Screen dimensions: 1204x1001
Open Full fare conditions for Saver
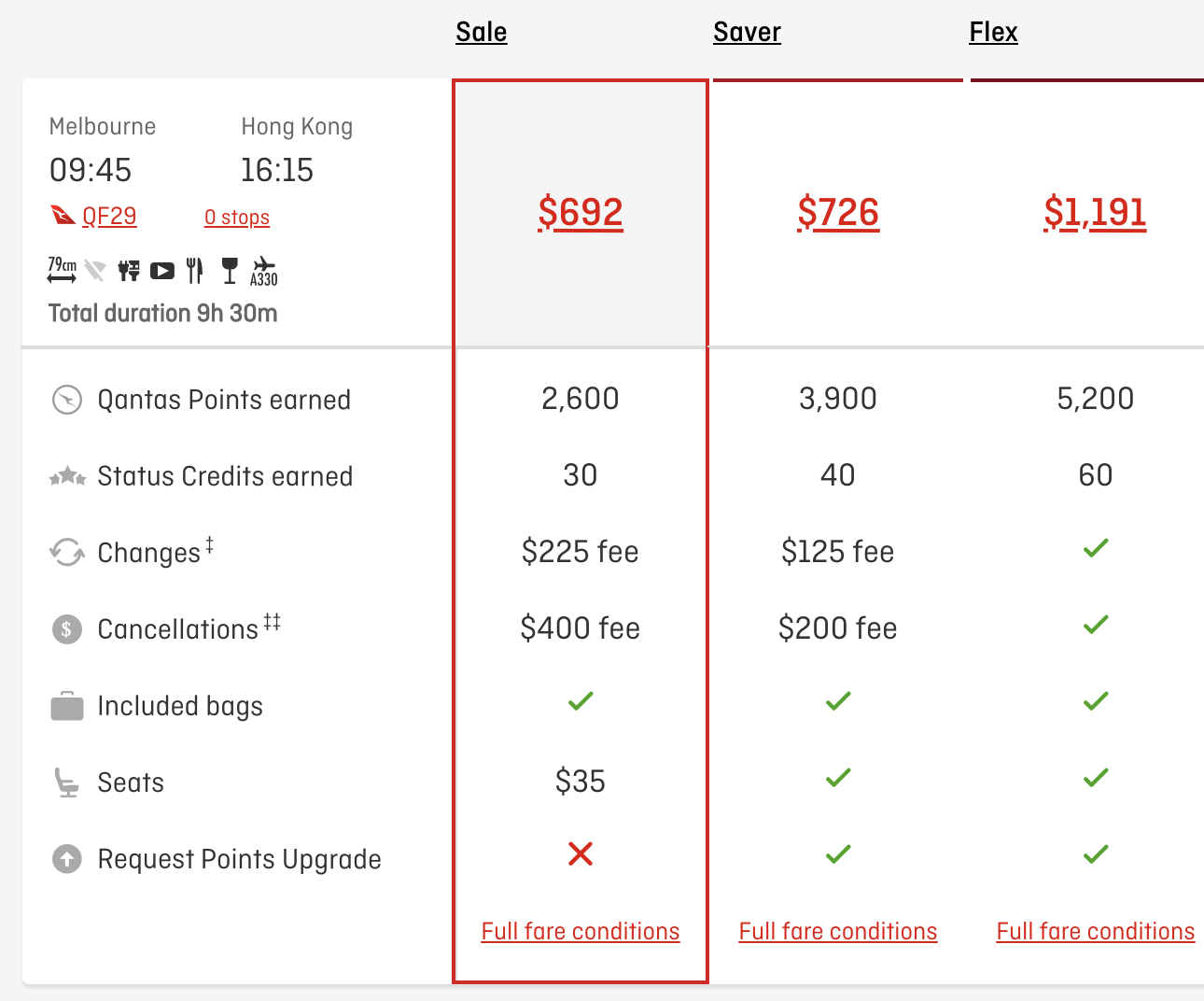[838, 931]
